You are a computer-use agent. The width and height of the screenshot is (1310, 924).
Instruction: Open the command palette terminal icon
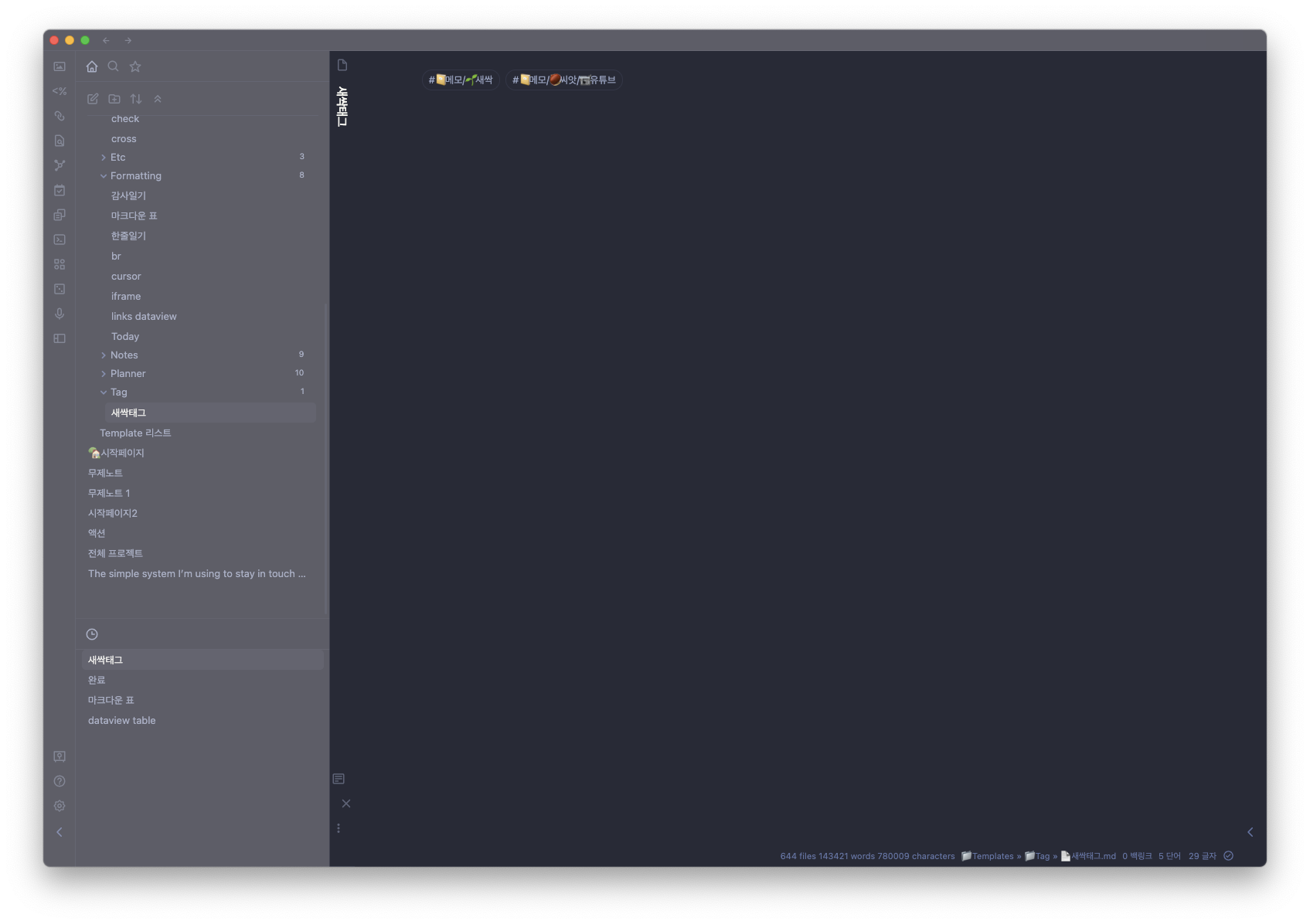[x=60, y=239]
